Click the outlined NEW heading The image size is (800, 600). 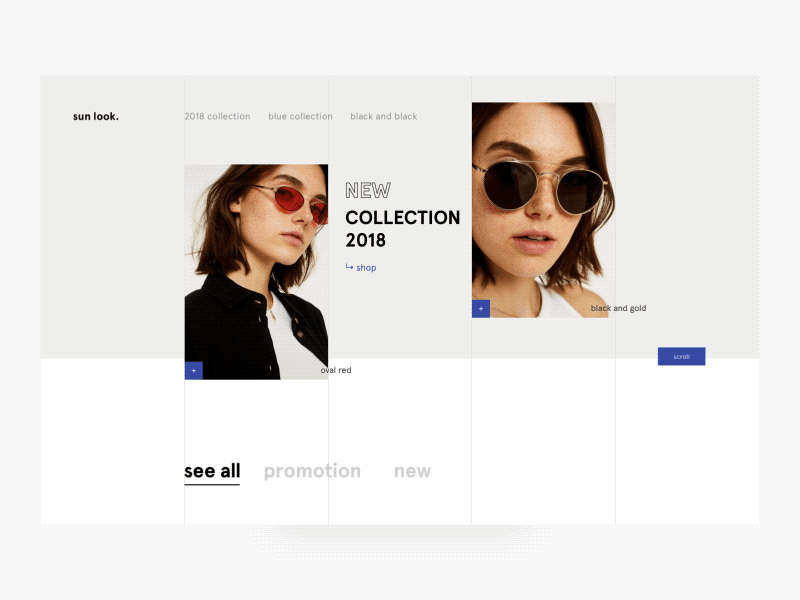pos(368,191)
